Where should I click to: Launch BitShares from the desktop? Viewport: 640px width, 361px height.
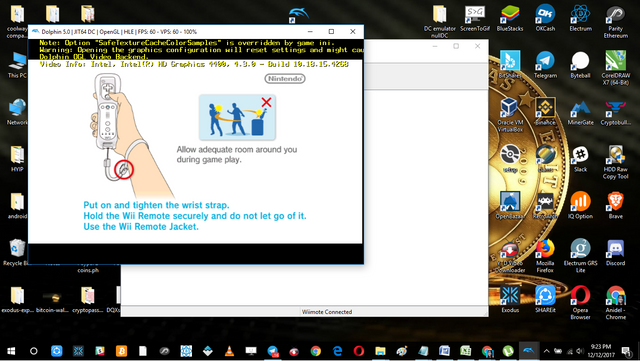510,65
